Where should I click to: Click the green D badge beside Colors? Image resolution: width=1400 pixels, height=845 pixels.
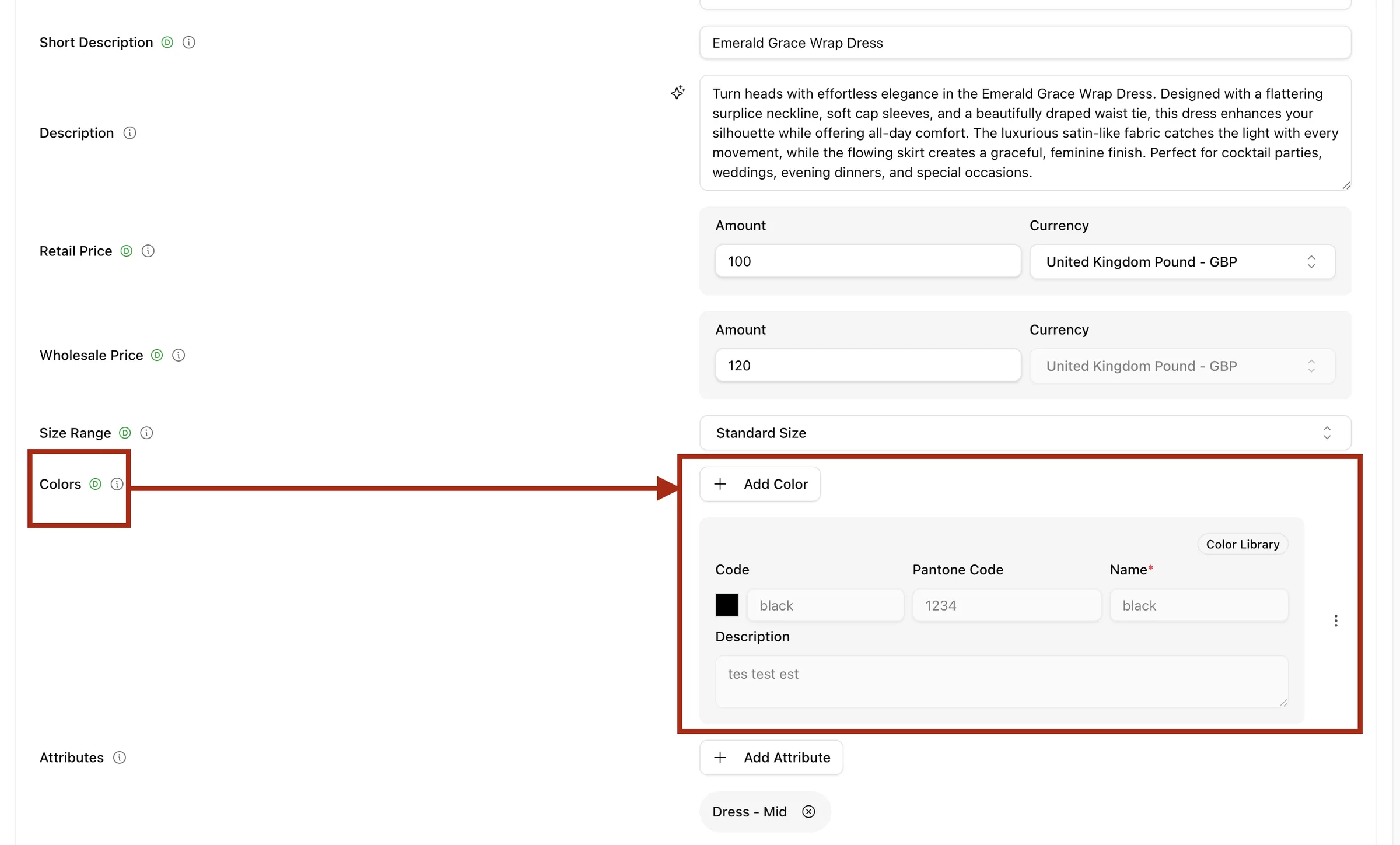click(x=96, y=484)
